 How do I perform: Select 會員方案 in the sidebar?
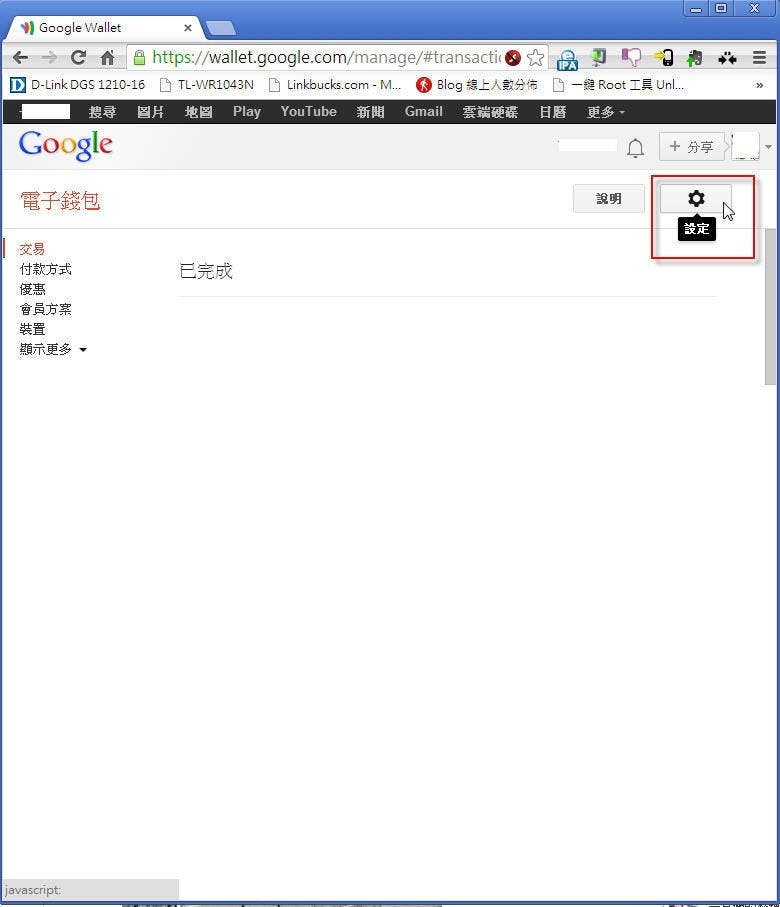point(45,309)
